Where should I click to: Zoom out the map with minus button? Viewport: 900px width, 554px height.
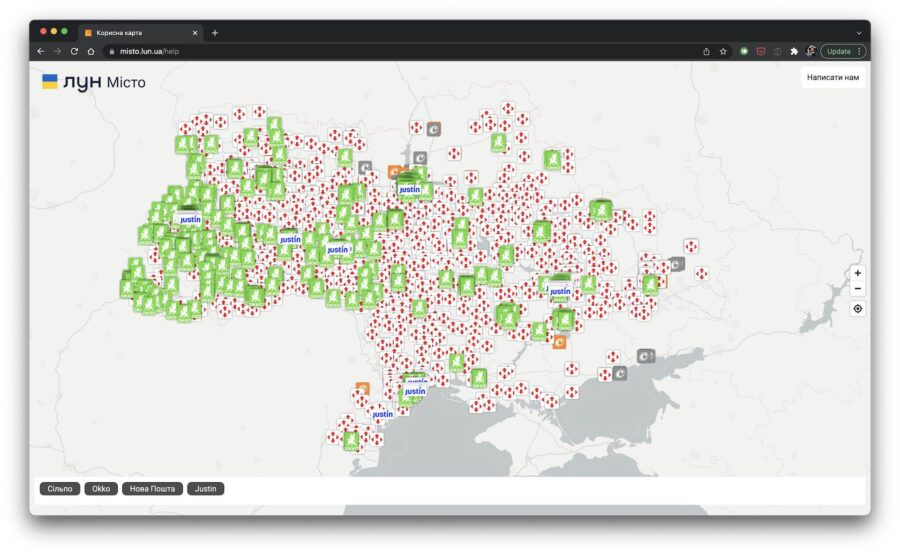pos(858,289)
